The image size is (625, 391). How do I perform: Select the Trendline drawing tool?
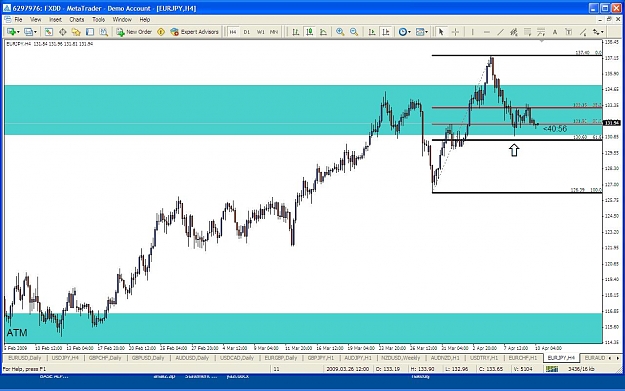coord(500,32)
